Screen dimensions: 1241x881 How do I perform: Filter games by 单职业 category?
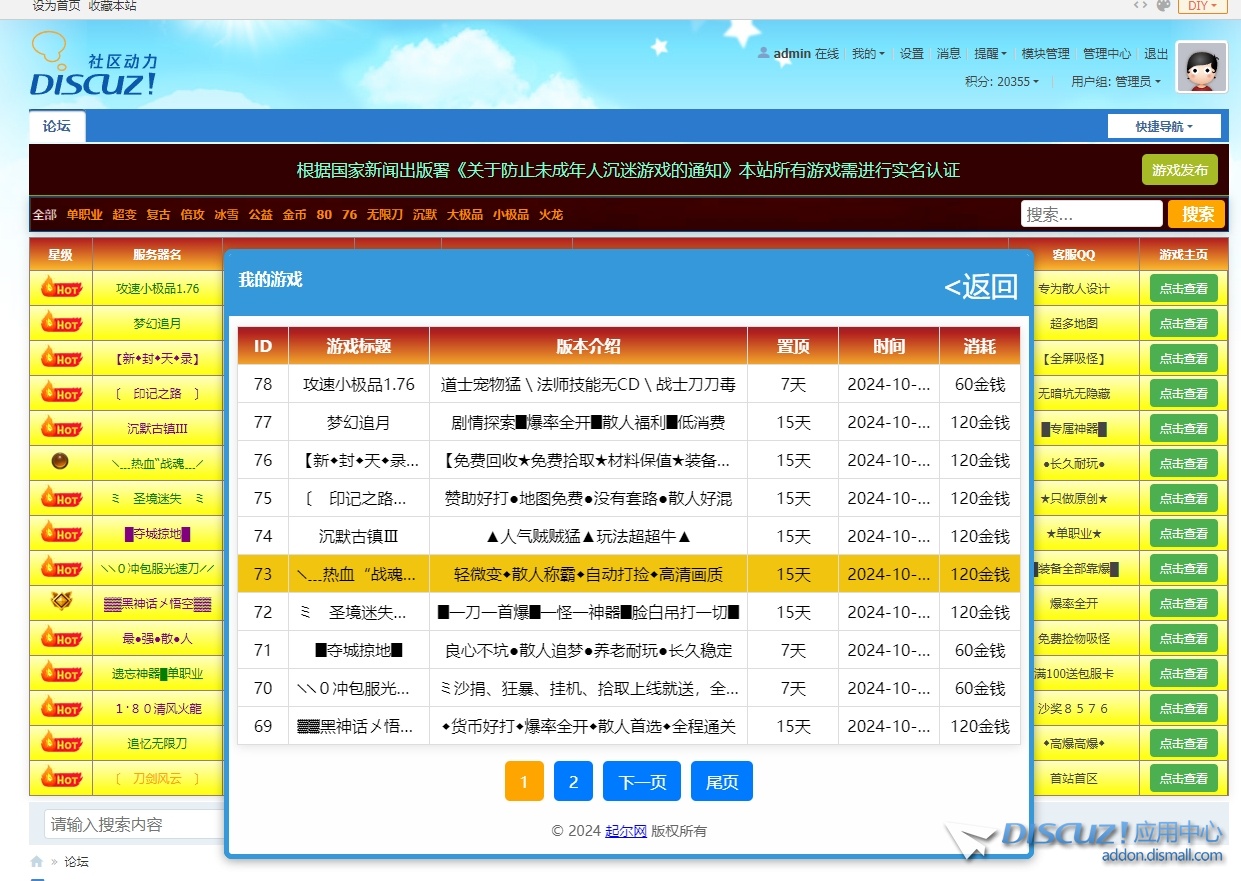[85, 215]
